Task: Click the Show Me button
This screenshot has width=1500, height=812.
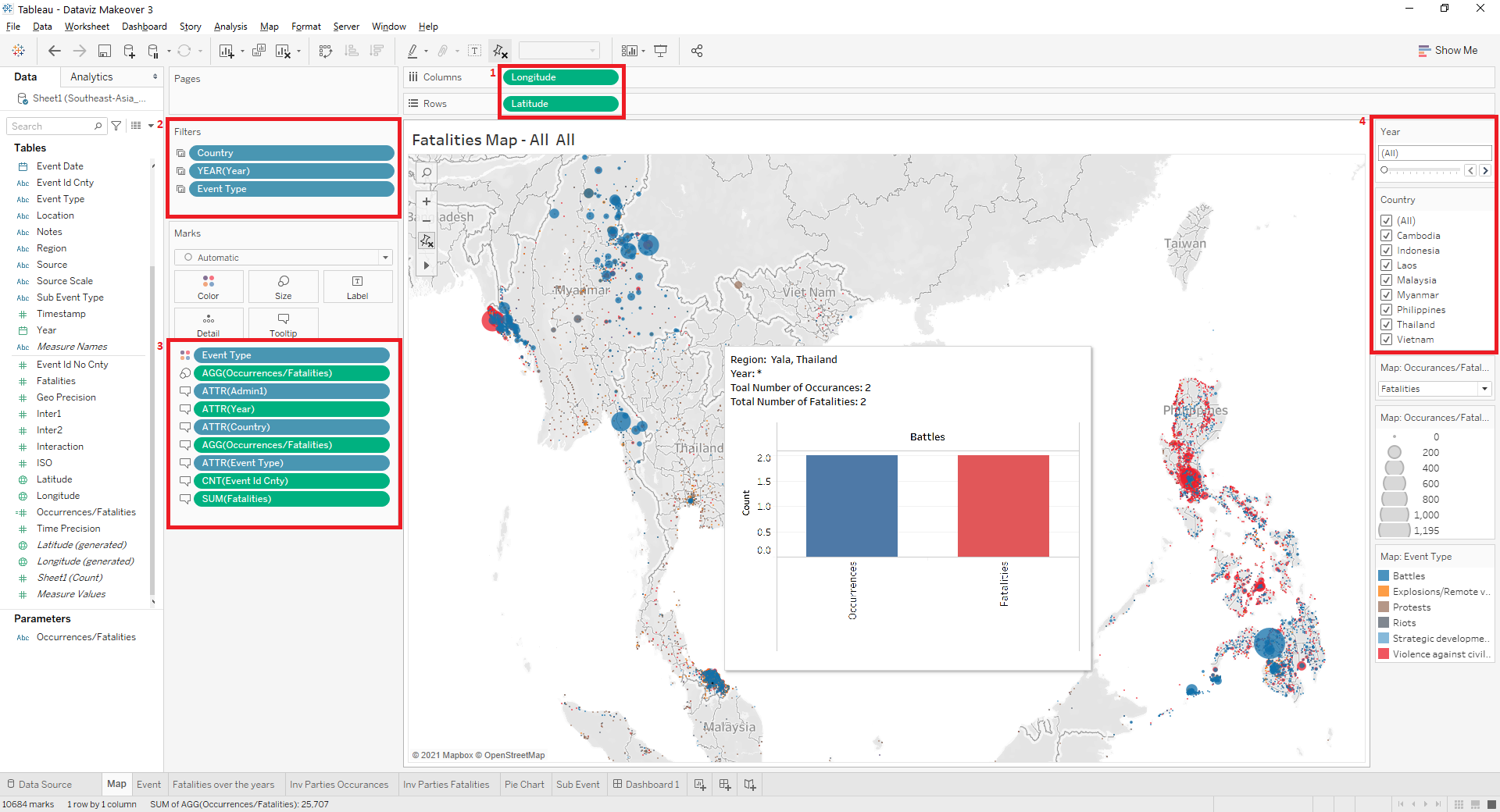Action: click(1448, 51)
